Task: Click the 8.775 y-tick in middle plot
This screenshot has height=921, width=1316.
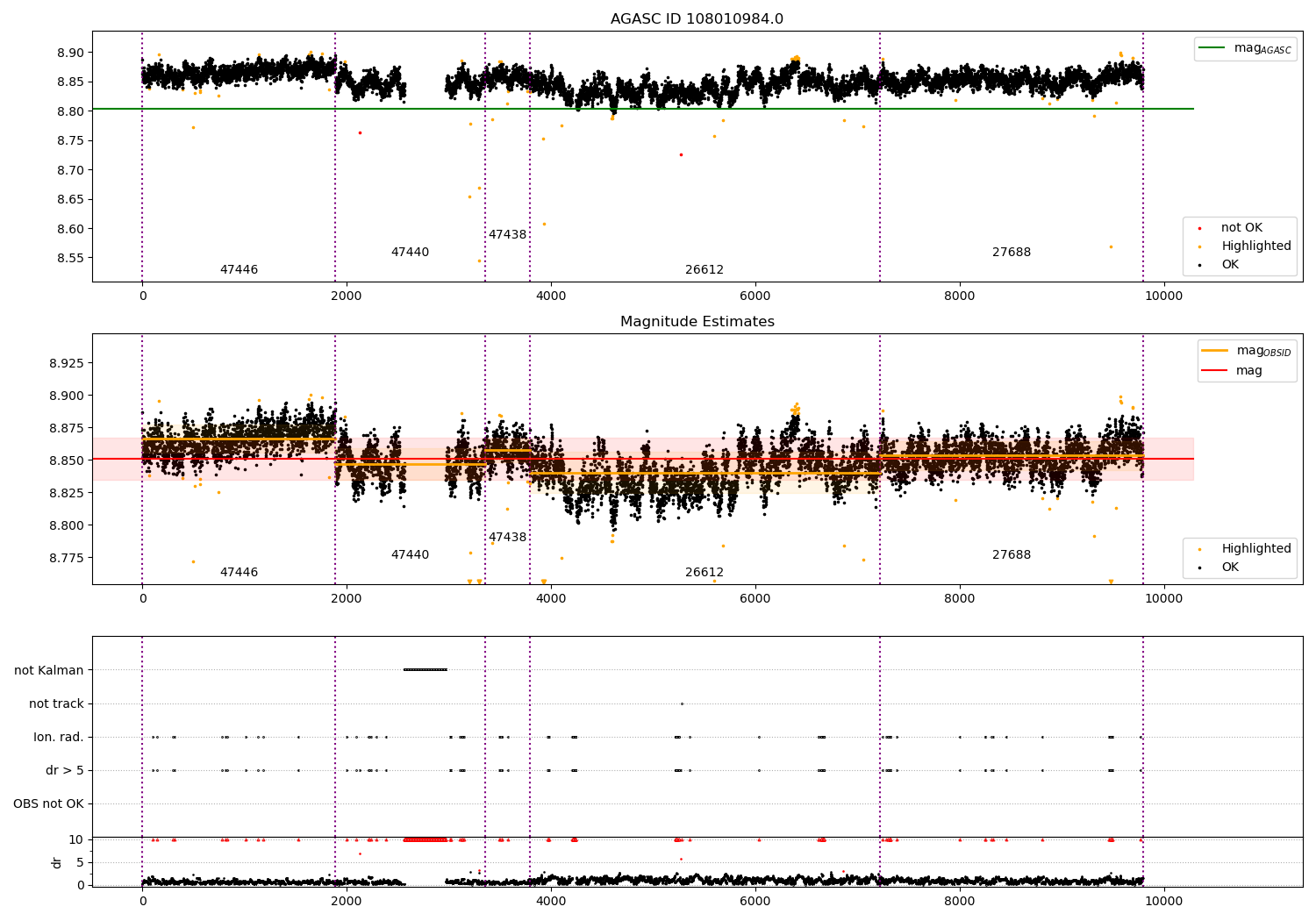Action: (x=66, y=559)
